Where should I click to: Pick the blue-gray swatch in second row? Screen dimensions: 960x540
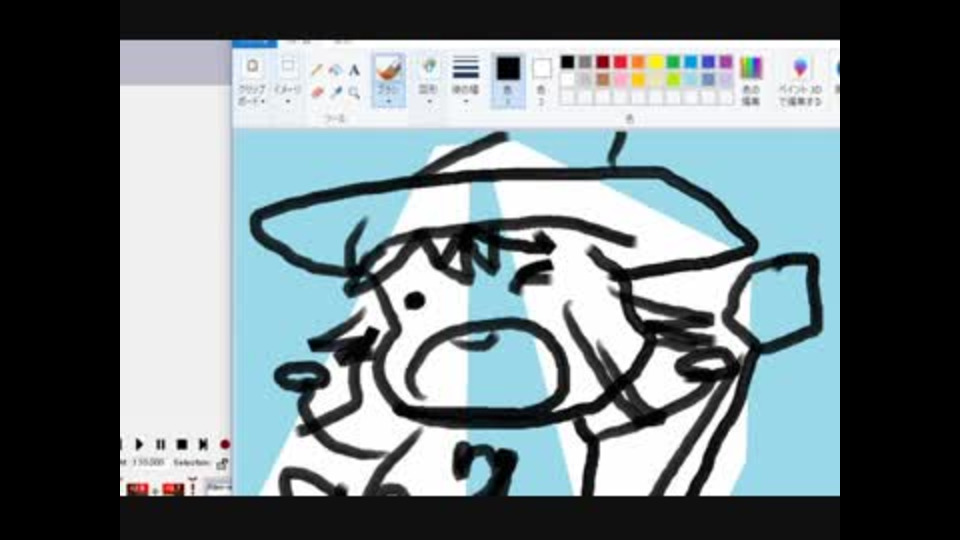708,80
